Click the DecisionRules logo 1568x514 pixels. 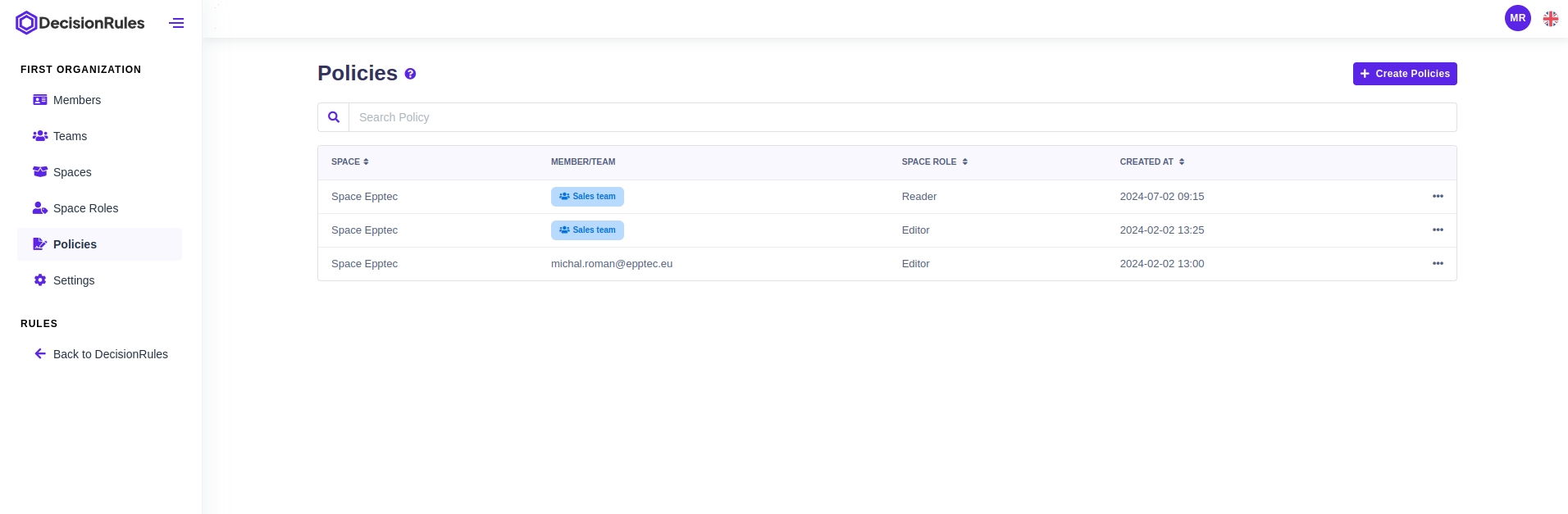[80, 23]
